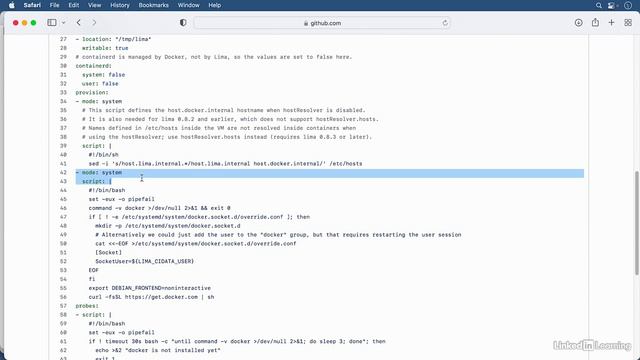640x360 pixels.
Task: Open the Safari application menu
Action: [x=32, y=5]
